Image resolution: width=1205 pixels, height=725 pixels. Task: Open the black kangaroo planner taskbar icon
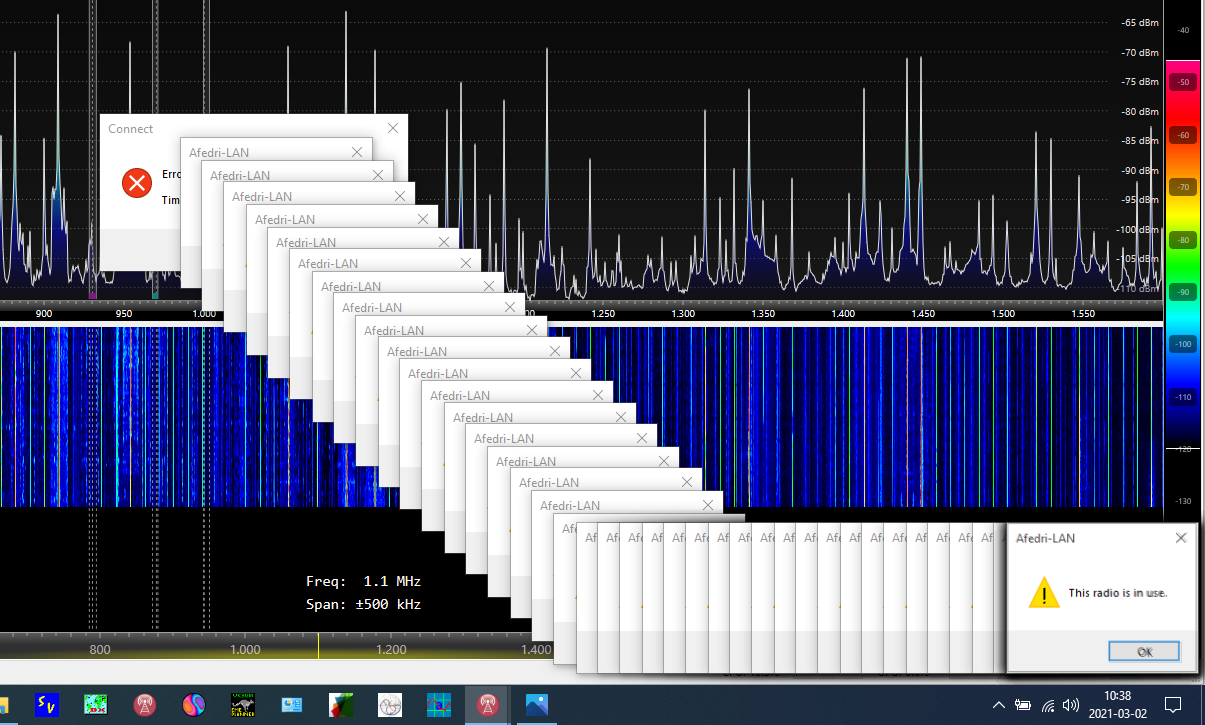[x=242, y=705]
